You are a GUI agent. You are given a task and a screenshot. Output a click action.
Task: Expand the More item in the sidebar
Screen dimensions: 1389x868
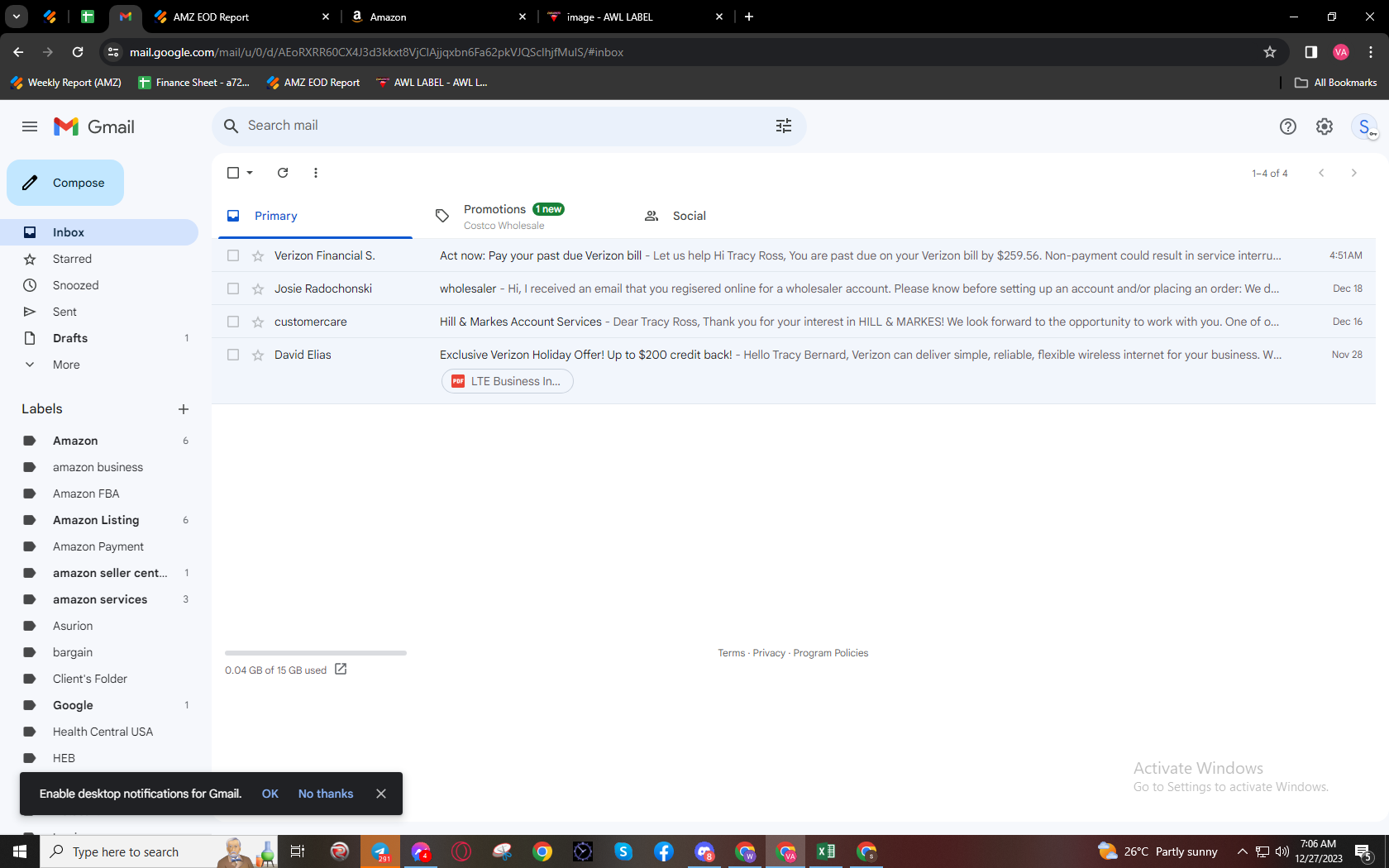(66, 365)
